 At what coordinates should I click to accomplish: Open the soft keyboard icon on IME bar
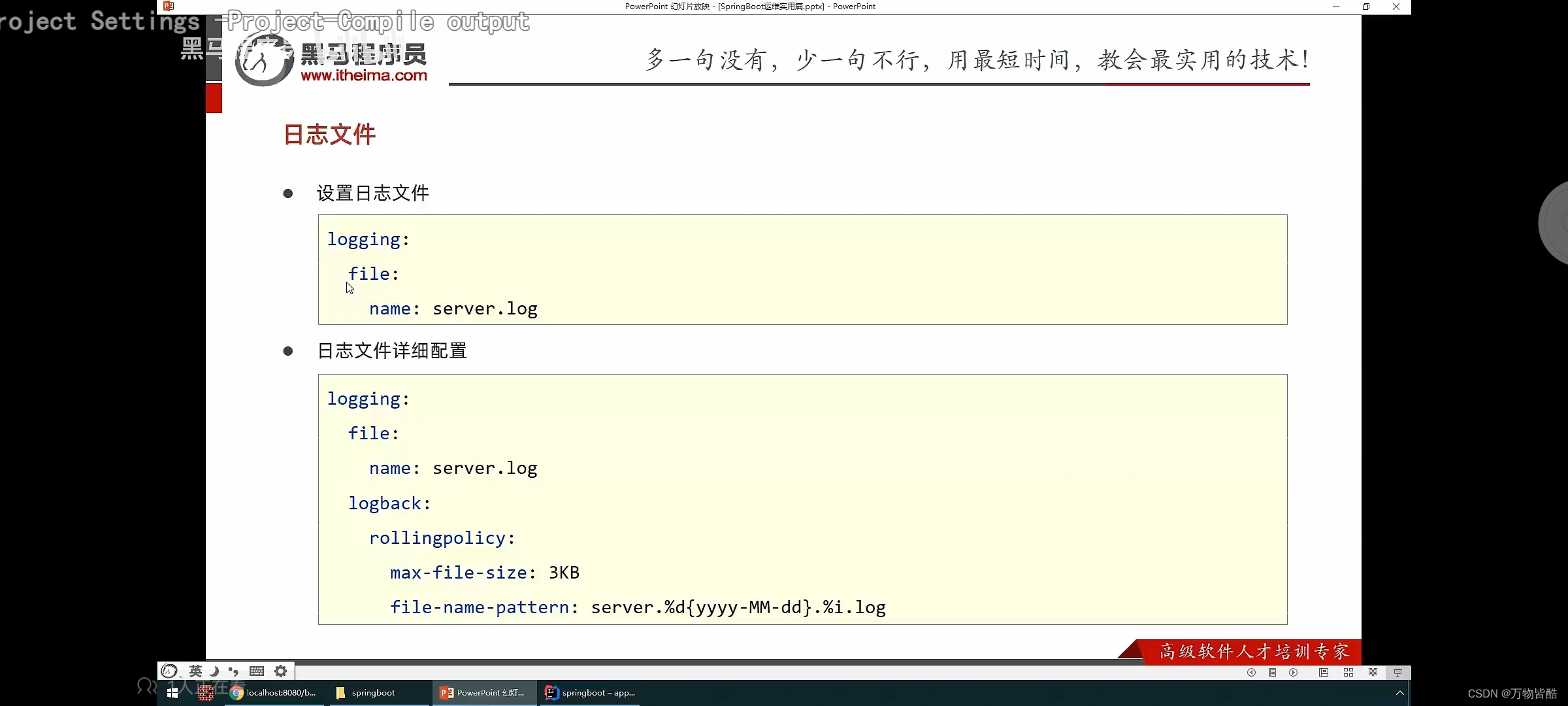click(257, 671)
